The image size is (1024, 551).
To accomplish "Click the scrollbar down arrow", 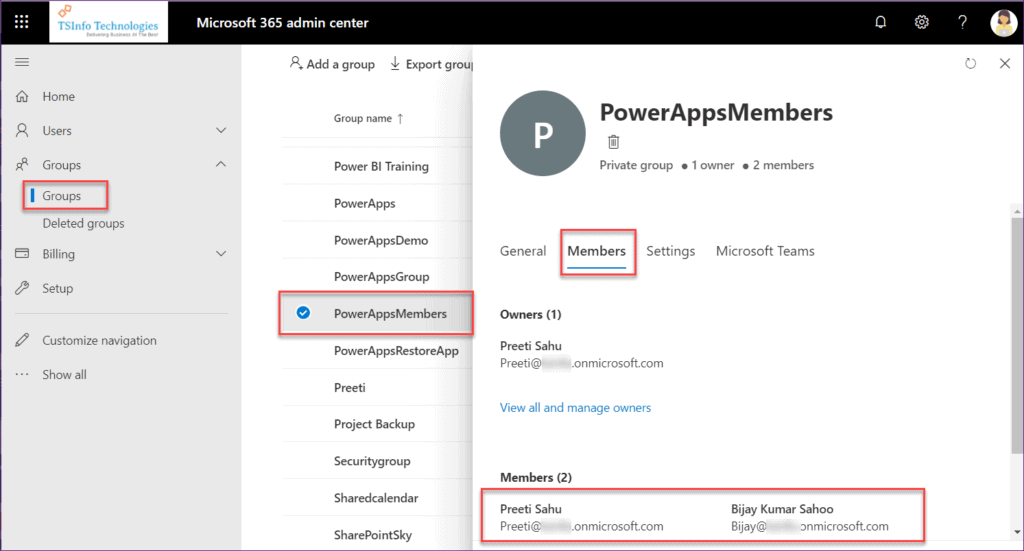I will 1017,533.
